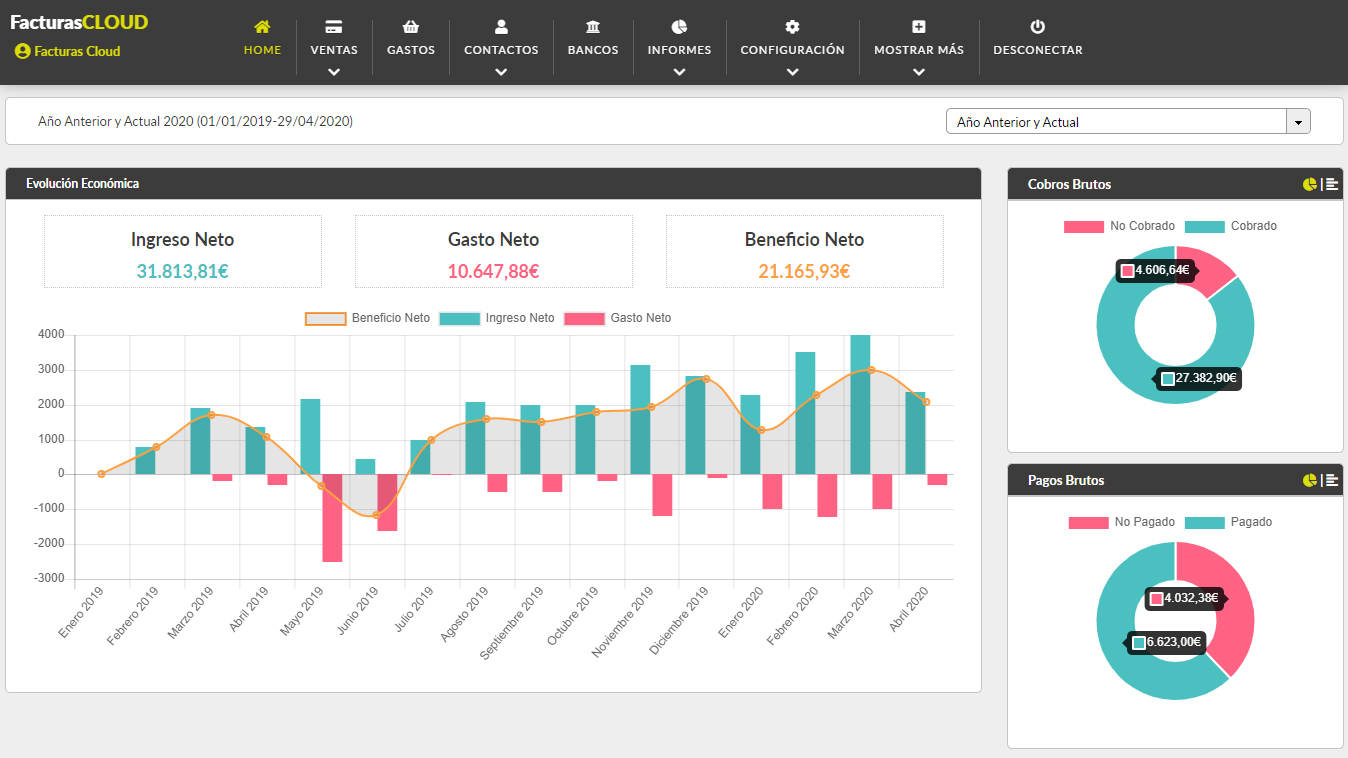Open the Bancos bank building icon
This screenshot has width=1348, height=758.
(593, 27)
